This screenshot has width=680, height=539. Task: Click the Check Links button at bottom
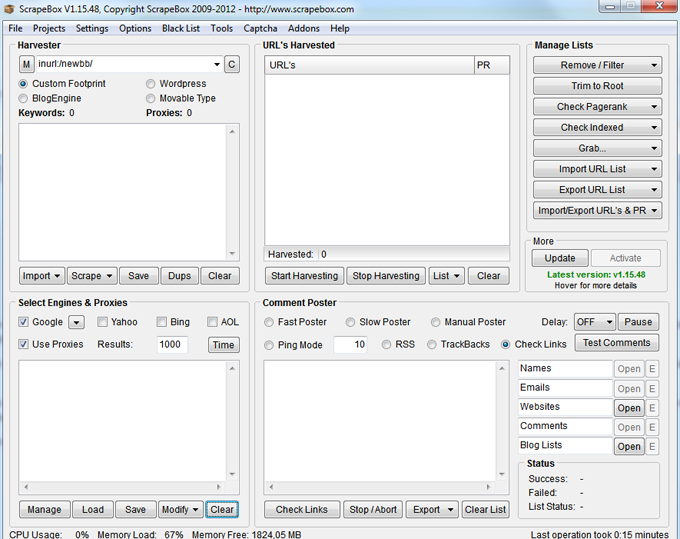click(302, 510)
